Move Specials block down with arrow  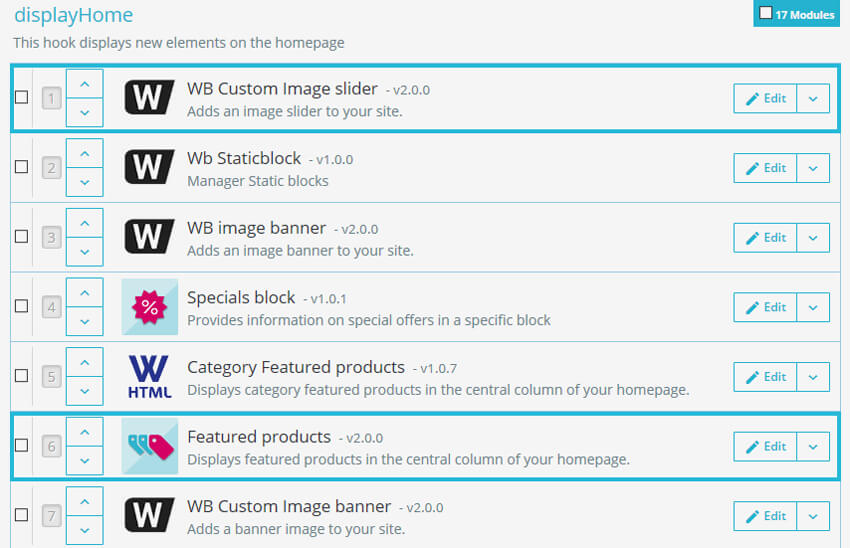84,321
